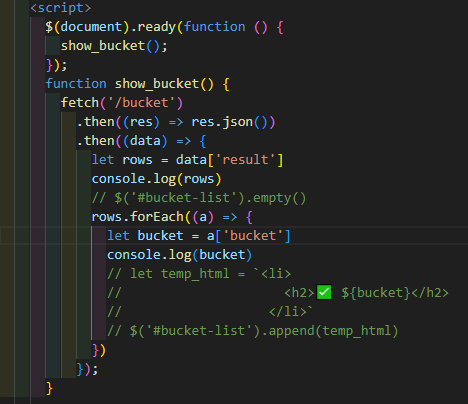Click the word document in the ready call
Image resolution: width=468 pixels, height=404 pixels.
(x=91, y=27)
